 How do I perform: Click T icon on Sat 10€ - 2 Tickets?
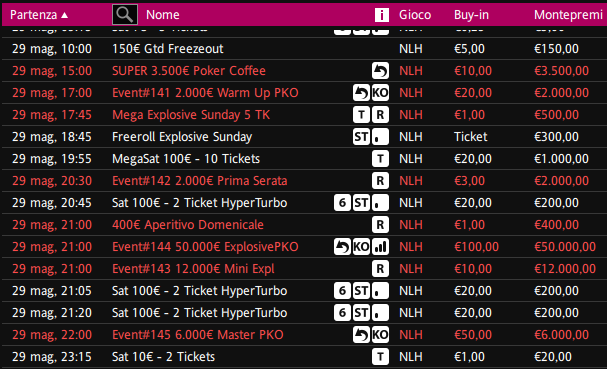(x=380, y=357)
